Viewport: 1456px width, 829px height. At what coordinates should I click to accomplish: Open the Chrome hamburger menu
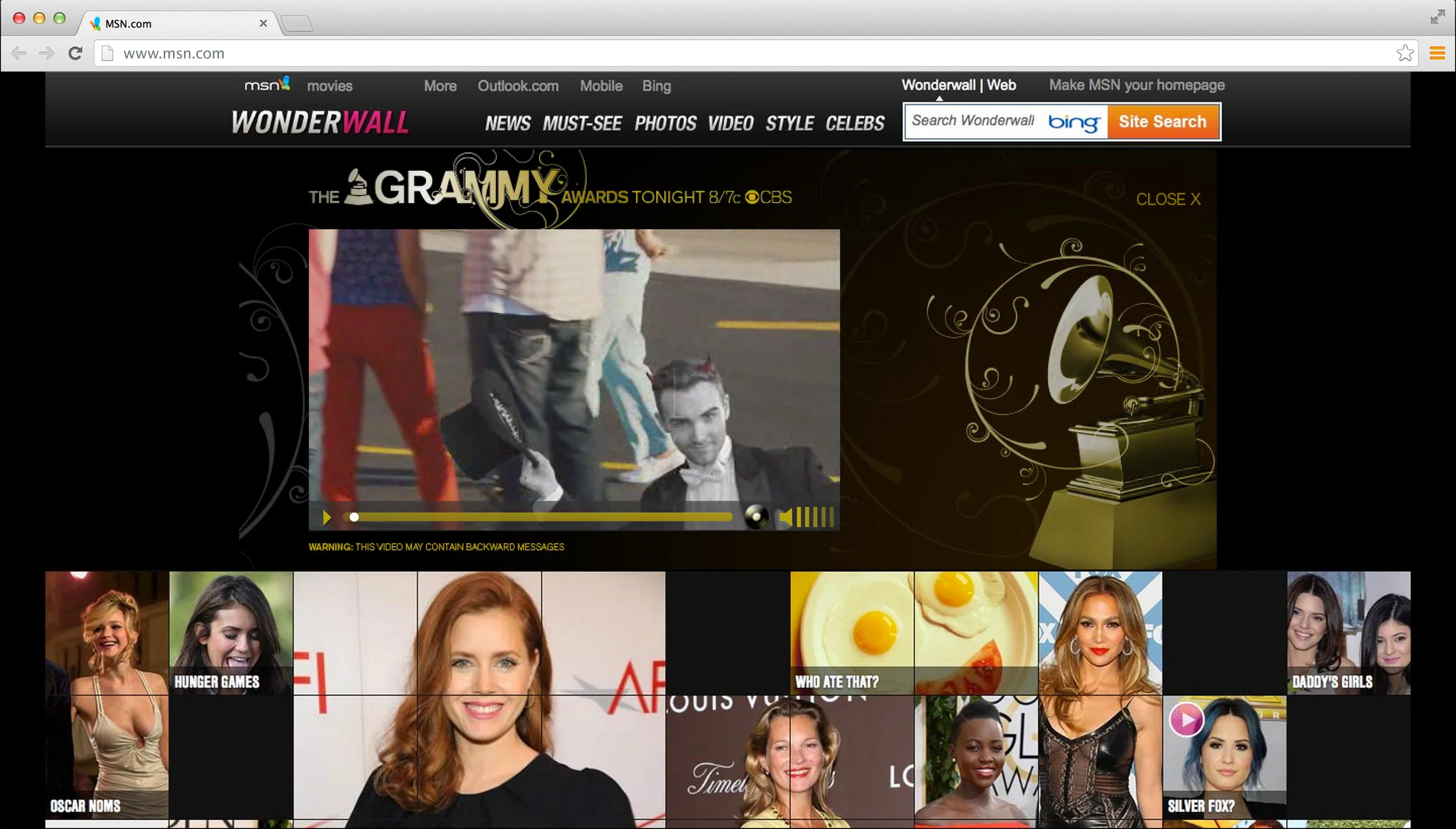(1437, 54)
